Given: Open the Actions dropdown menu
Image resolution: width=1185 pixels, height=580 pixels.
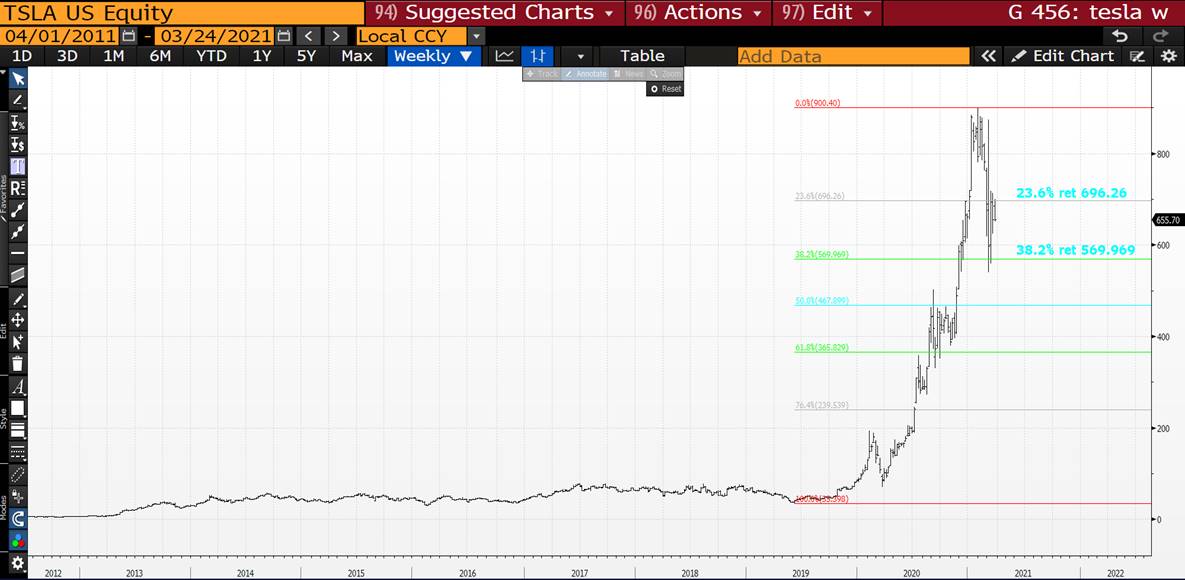Looking at the screenshot, I should (698, 13).
